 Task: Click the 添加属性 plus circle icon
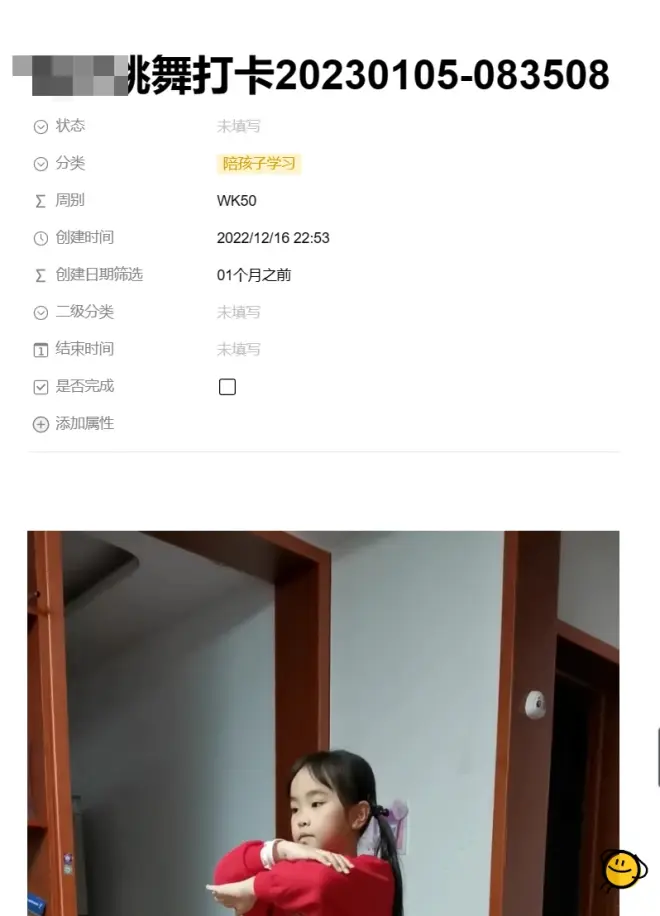pyautogui.click(x=40, y=424)
